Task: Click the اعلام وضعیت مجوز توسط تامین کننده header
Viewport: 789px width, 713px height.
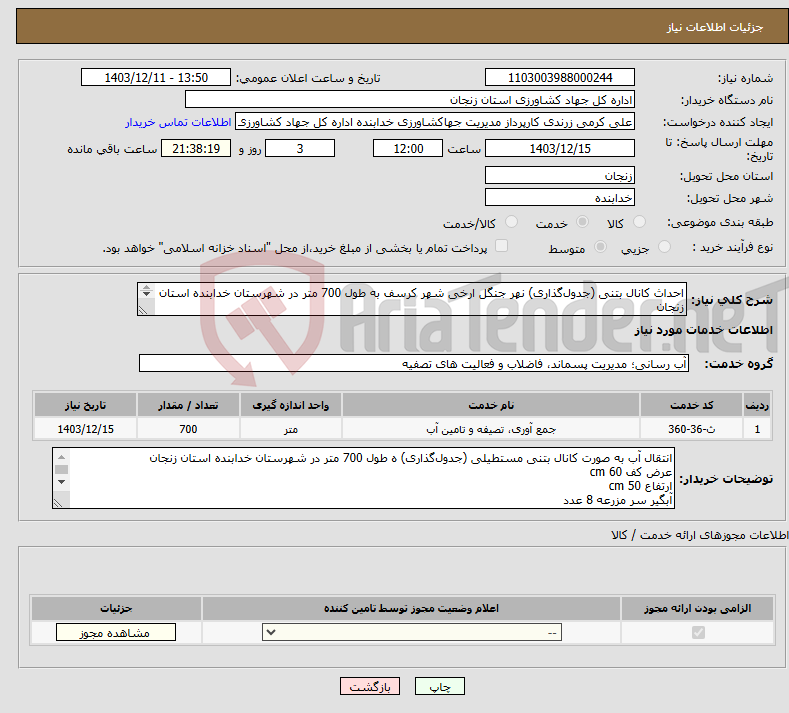Action: [x=411, y=608]
